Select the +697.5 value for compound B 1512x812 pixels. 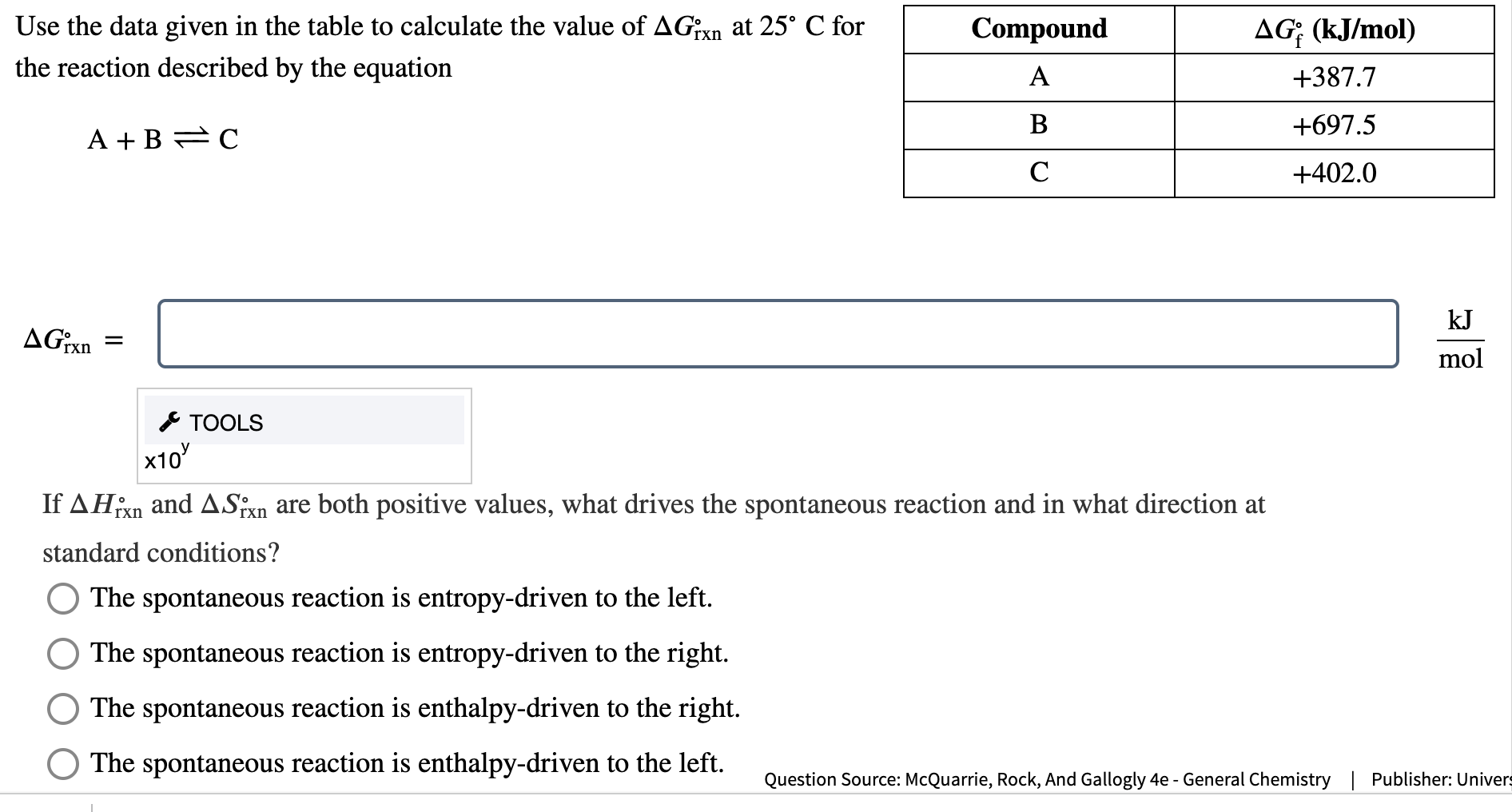tap(1333, 125)
